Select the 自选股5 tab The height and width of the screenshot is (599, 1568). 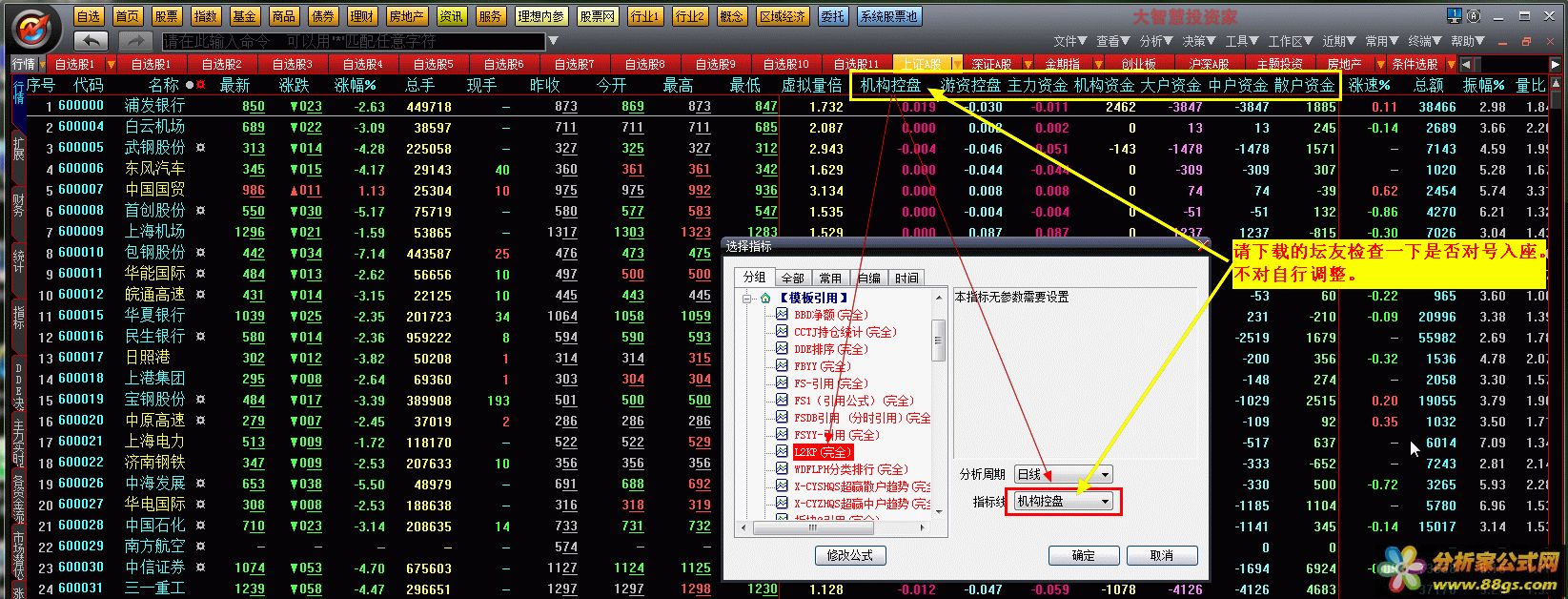pos(433,64)
